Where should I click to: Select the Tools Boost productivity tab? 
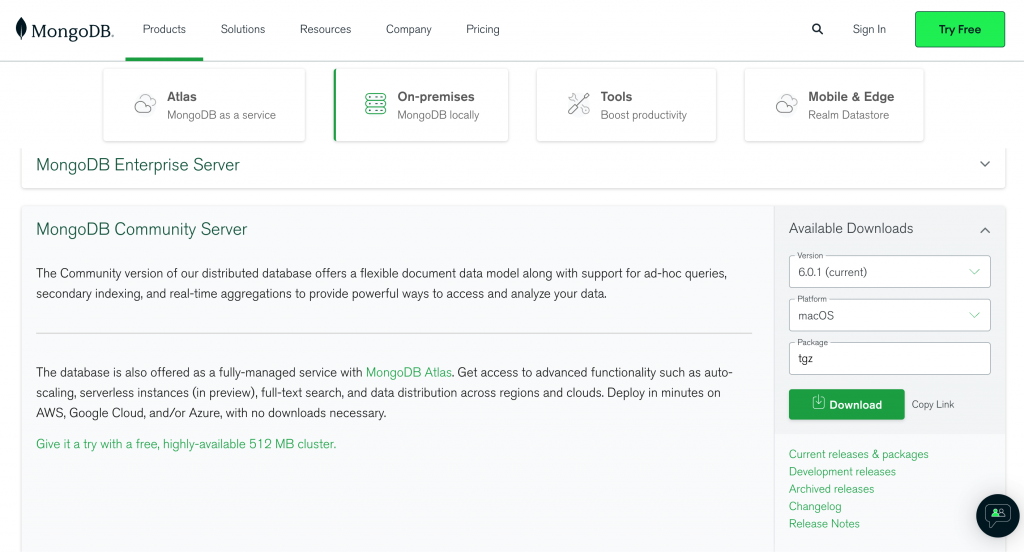click(x=626, y=105)
